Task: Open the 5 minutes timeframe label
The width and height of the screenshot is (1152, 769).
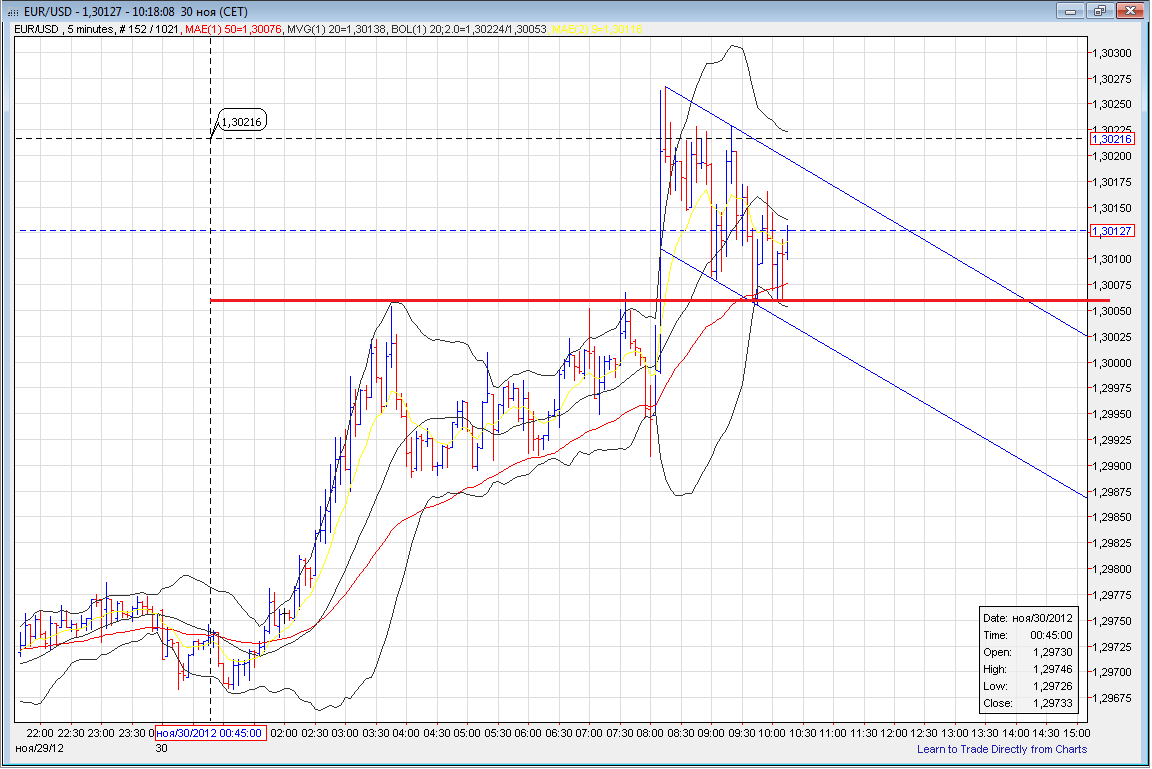Action: click(88, 30)
